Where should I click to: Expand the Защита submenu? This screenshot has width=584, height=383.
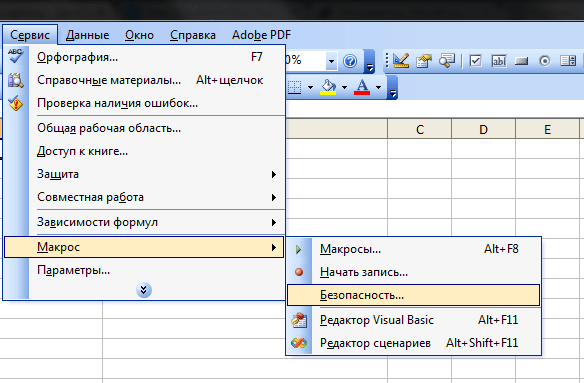(144, 174)
